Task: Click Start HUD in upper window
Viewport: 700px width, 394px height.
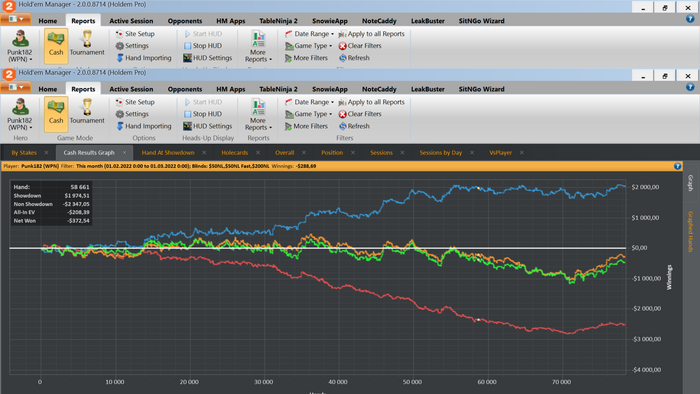Action: pos(203,33)
